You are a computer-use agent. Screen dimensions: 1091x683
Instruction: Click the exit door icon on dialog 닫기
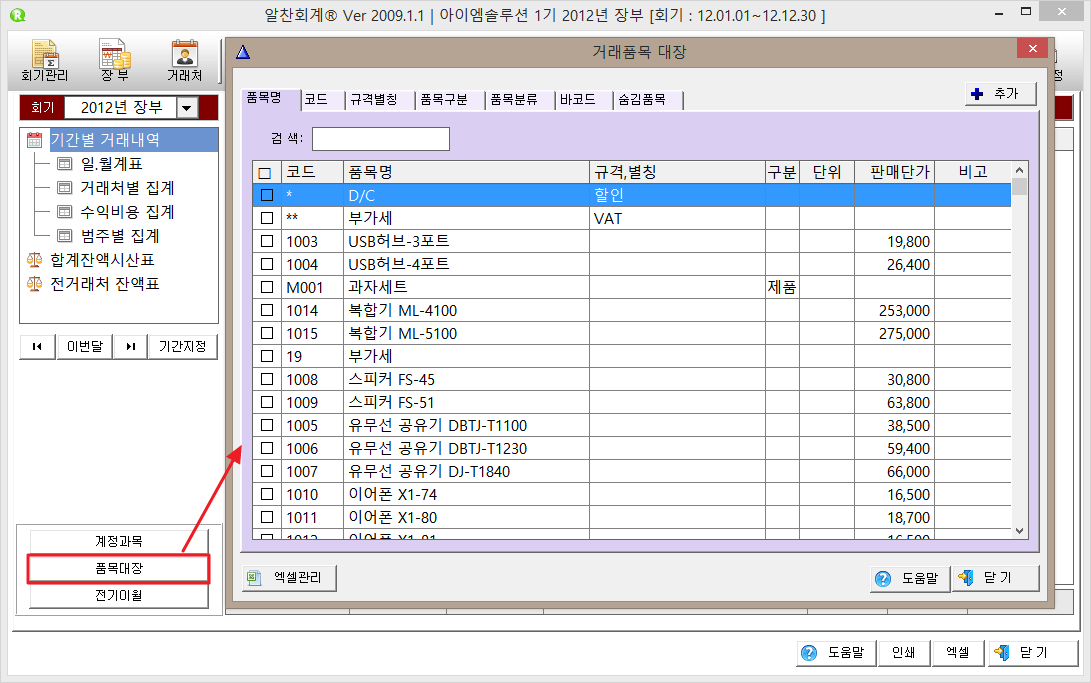pyautogui.click(x=966, y=577)
